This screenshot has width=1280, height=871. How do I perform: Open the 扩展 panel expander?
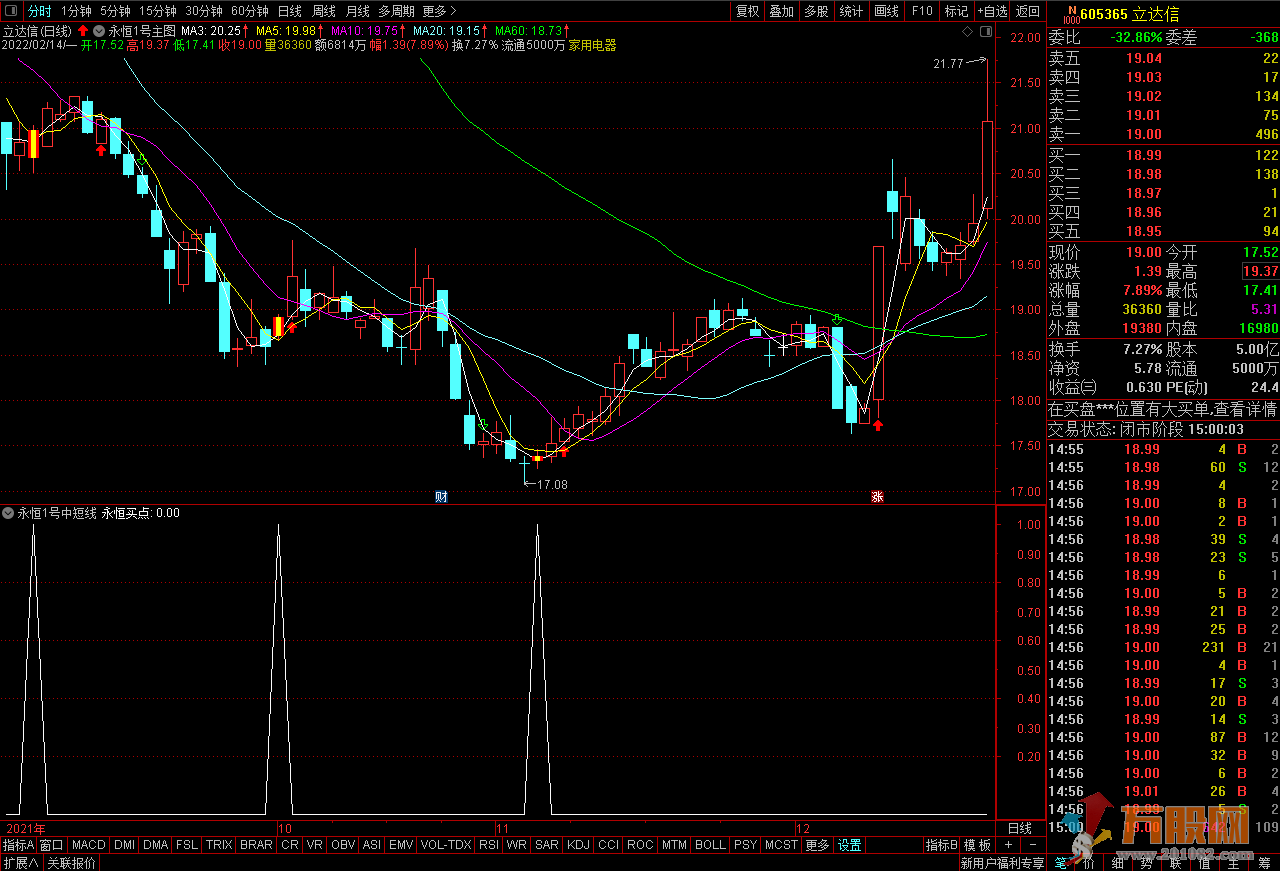click(x=19, y=863)
